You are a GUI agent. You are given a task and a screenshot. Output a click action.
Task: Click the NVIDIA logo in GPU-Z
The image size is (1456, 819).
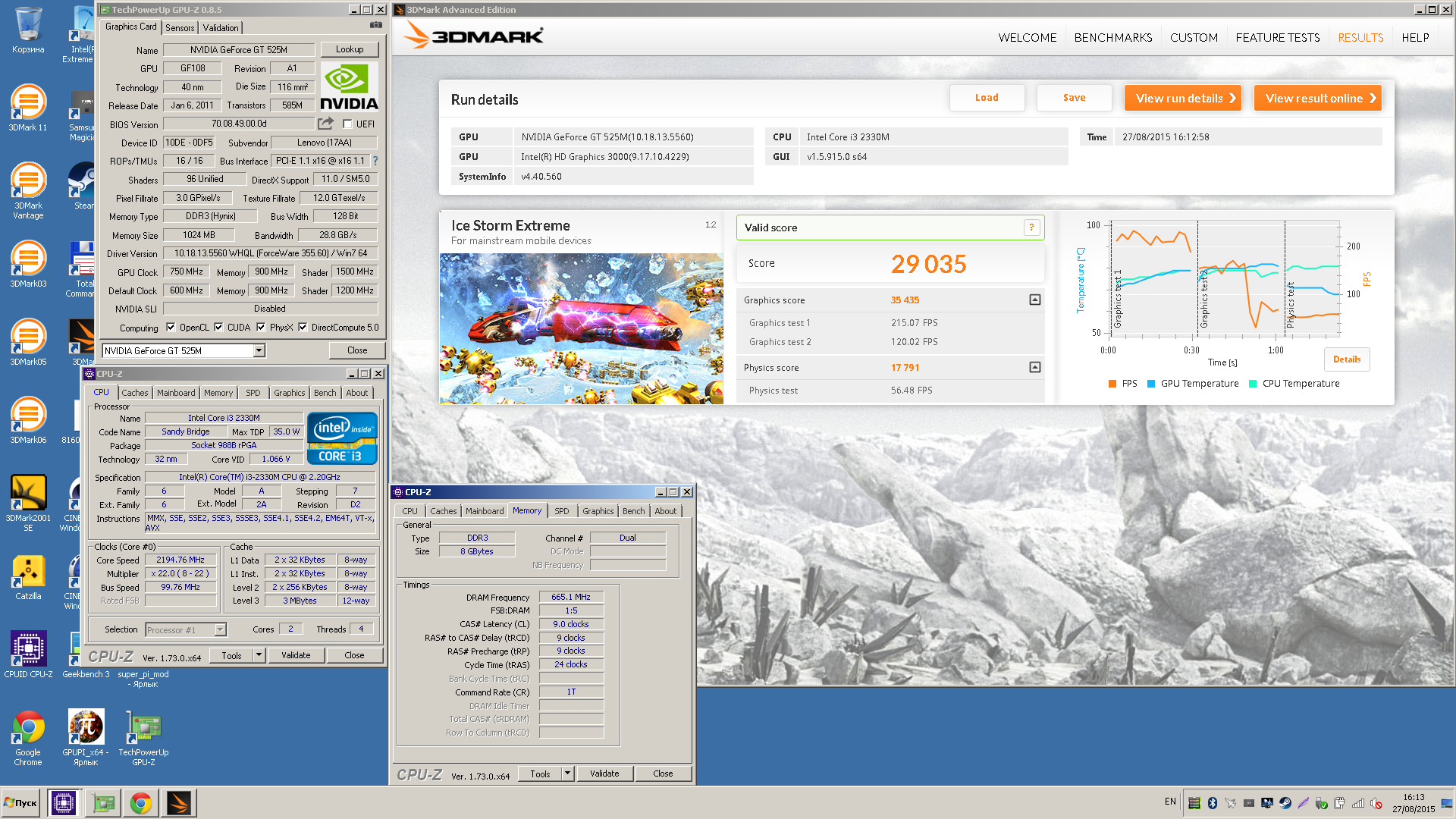click(x=349, y=87)
